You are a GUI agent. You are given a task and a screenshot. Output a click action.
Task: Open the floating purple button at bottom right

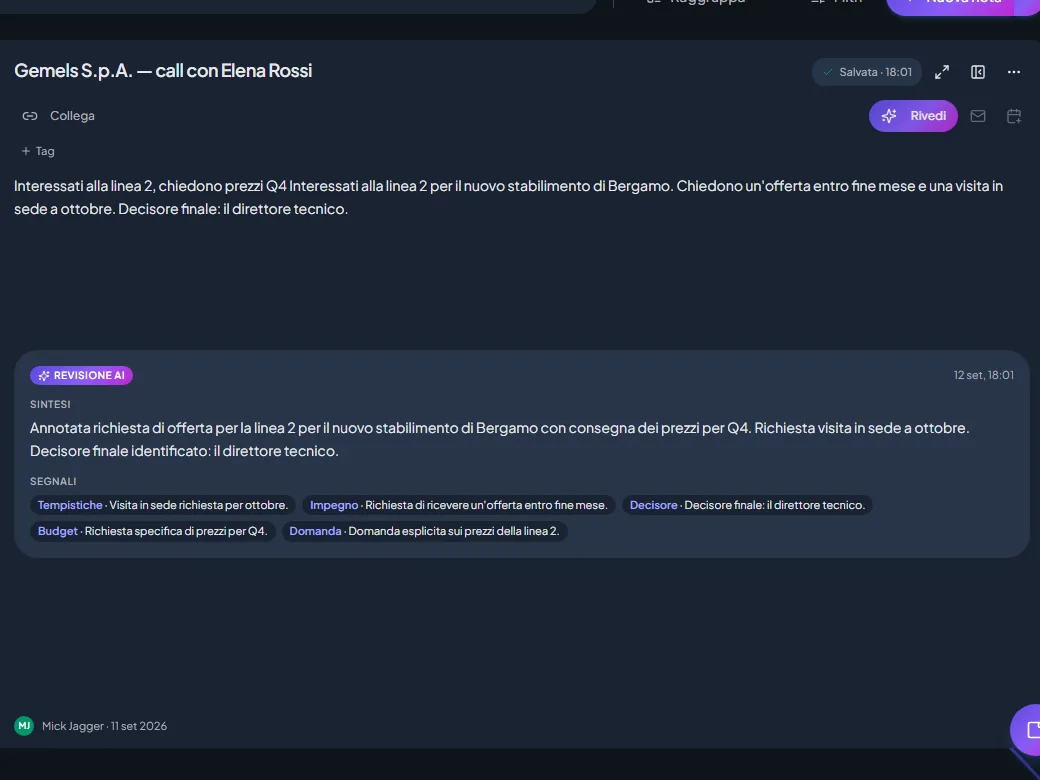click(1027, 730)
